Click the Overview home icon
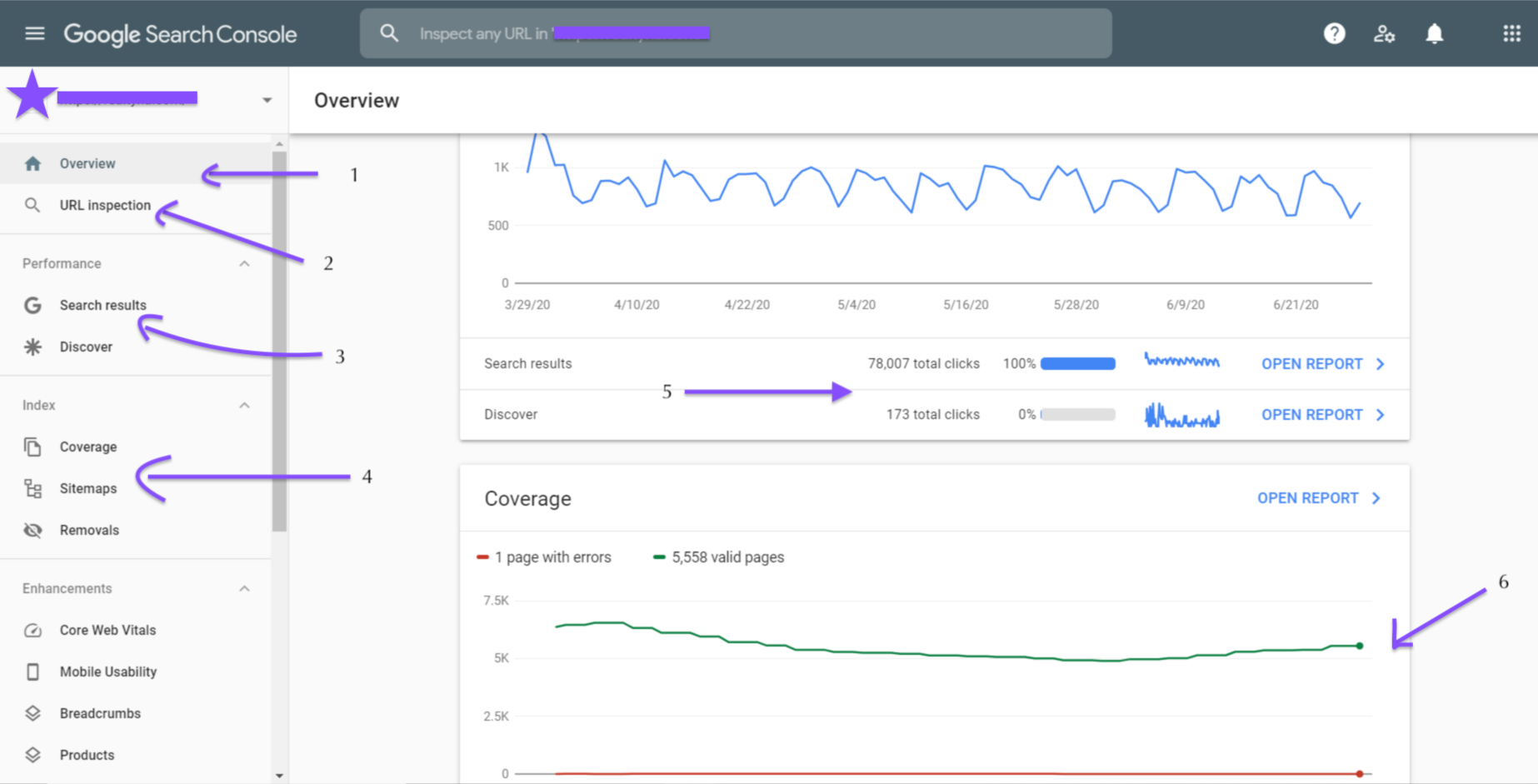Image resolution: width=1538 pixels, height=784 pixels. pyautogui.click(x=32, y=163)
